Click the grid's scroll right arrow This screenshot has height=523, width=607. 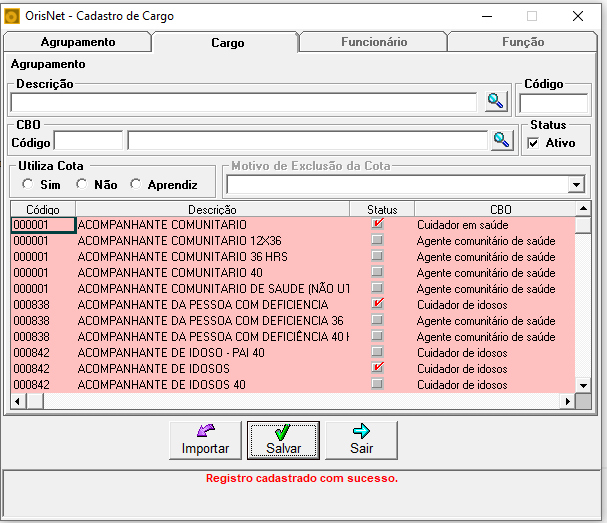568,401
